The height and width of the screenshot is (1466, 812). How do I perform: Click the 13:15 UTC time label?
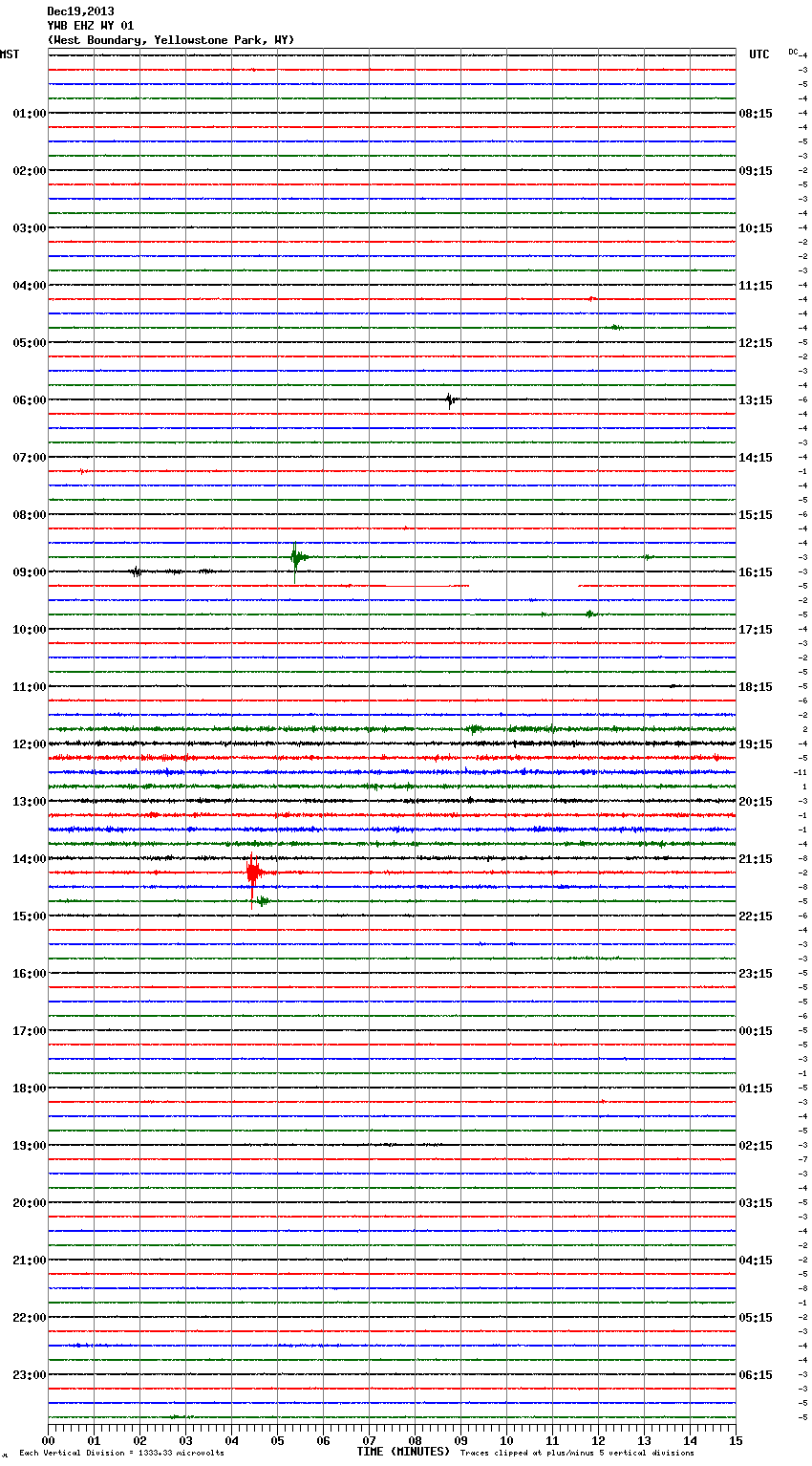[x=756, y=400]
